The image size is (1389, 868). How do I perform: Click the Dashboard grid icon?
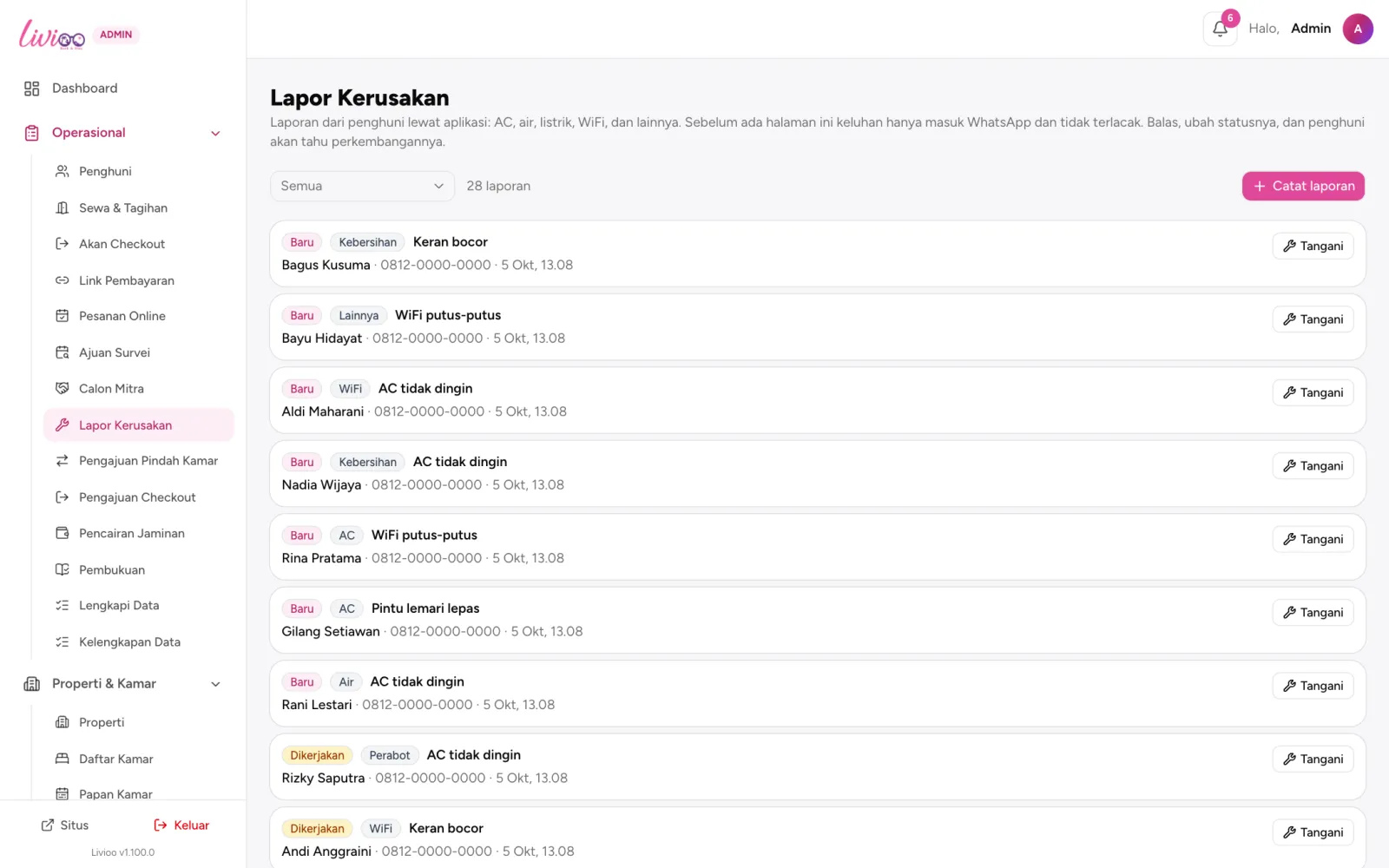32,89
